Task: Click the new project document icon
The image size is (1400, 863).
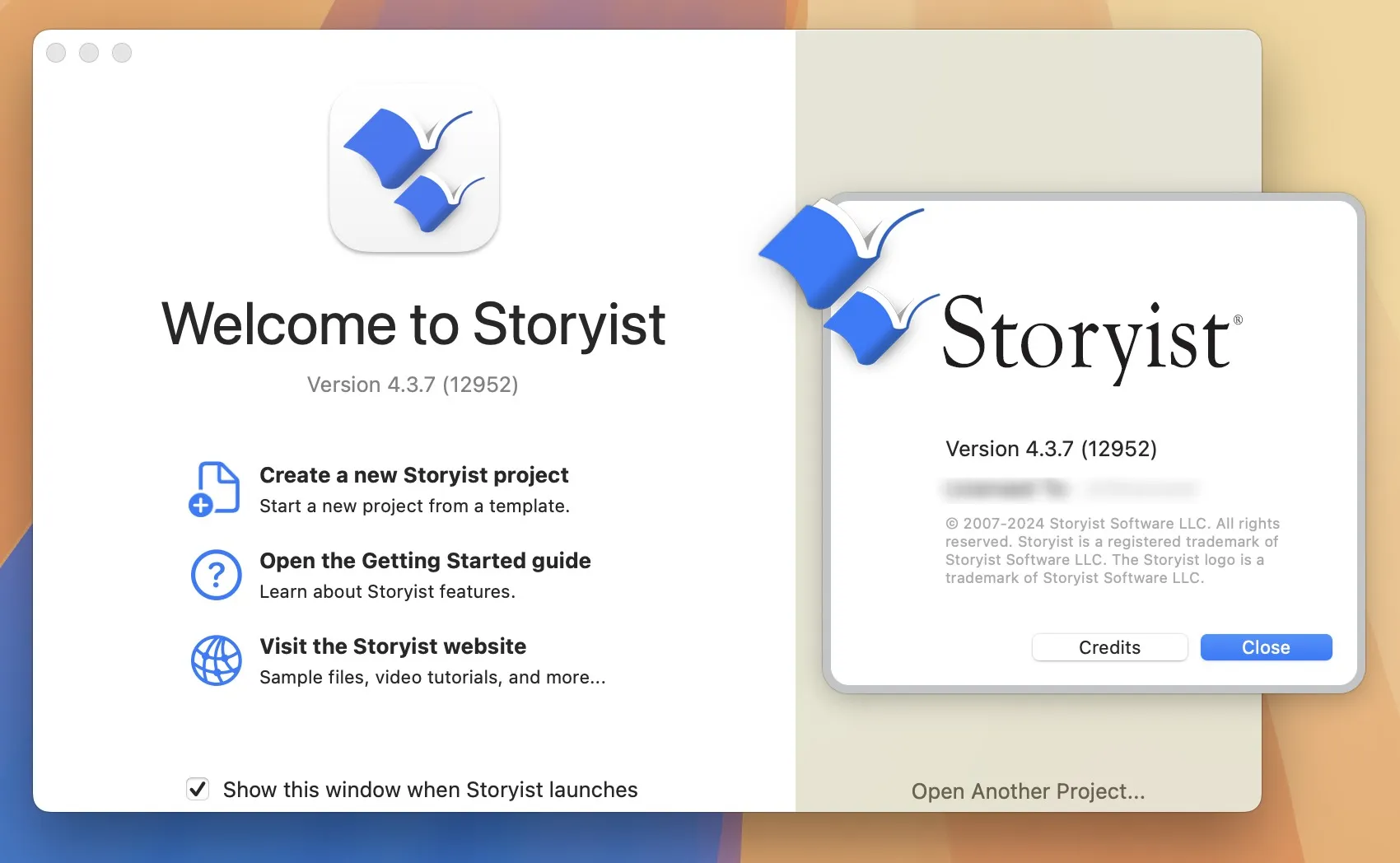Action: (x=215, y=489)
